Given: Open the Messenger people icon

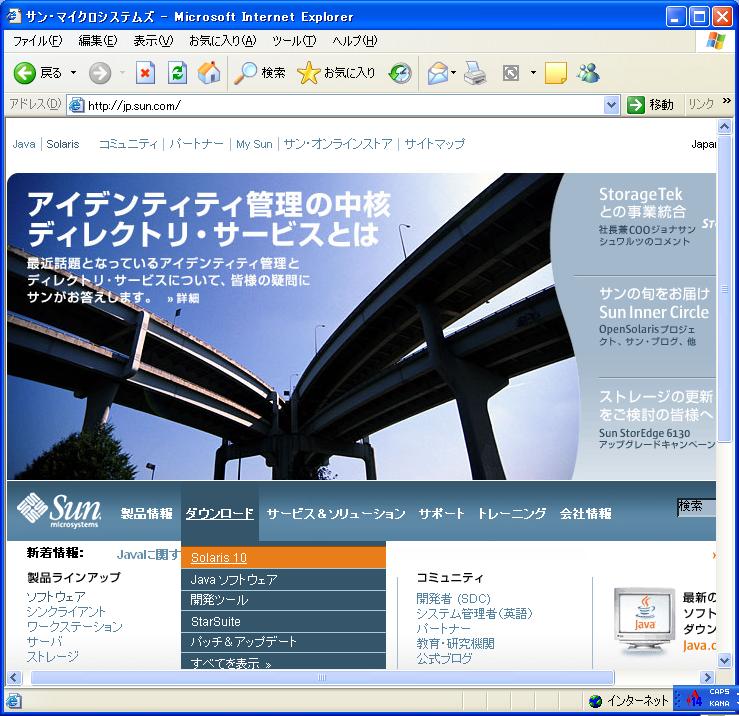Looking at the screenshot, I should pyautogui.click(x=588, y=73).
